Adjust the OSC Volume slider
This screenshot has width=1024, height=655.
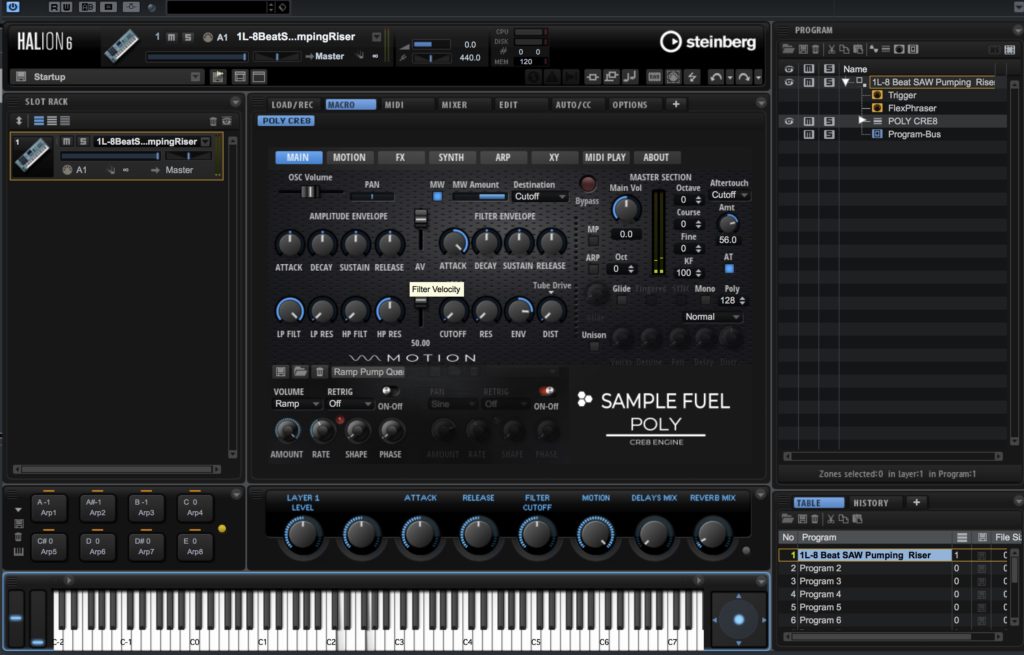click(310, 192)
